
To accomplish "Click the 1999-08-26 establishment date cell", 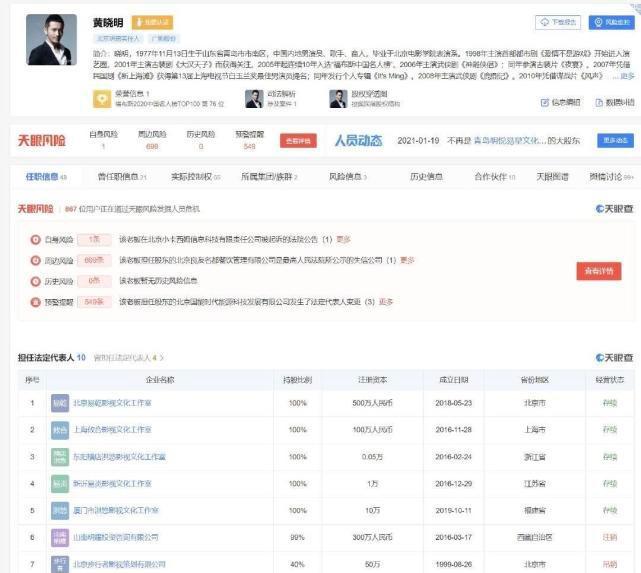I will pos(453,564).
